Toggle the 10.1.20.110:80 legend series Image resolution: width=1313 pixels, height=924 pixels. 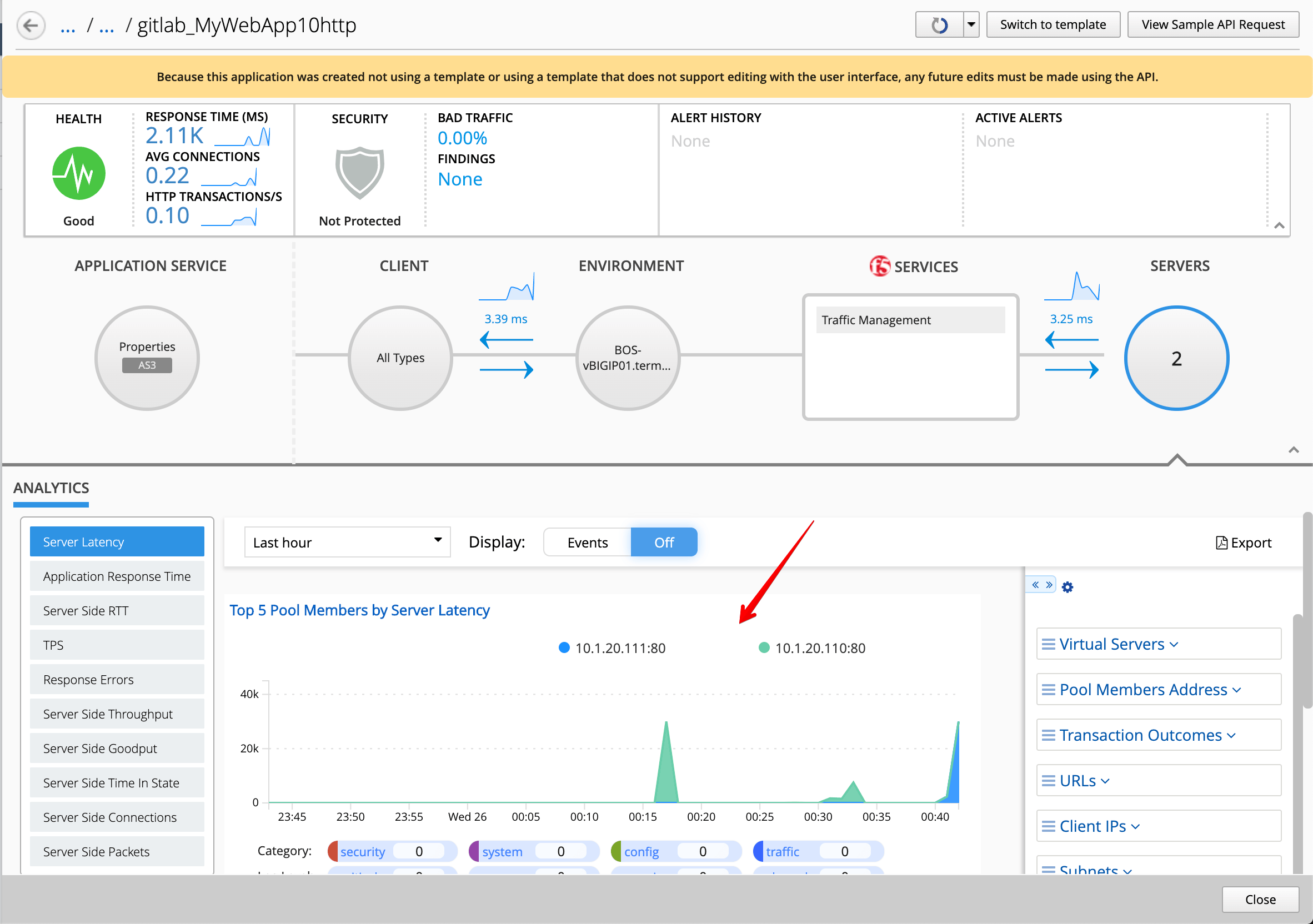pyautogui.click(x=811, y=649)
